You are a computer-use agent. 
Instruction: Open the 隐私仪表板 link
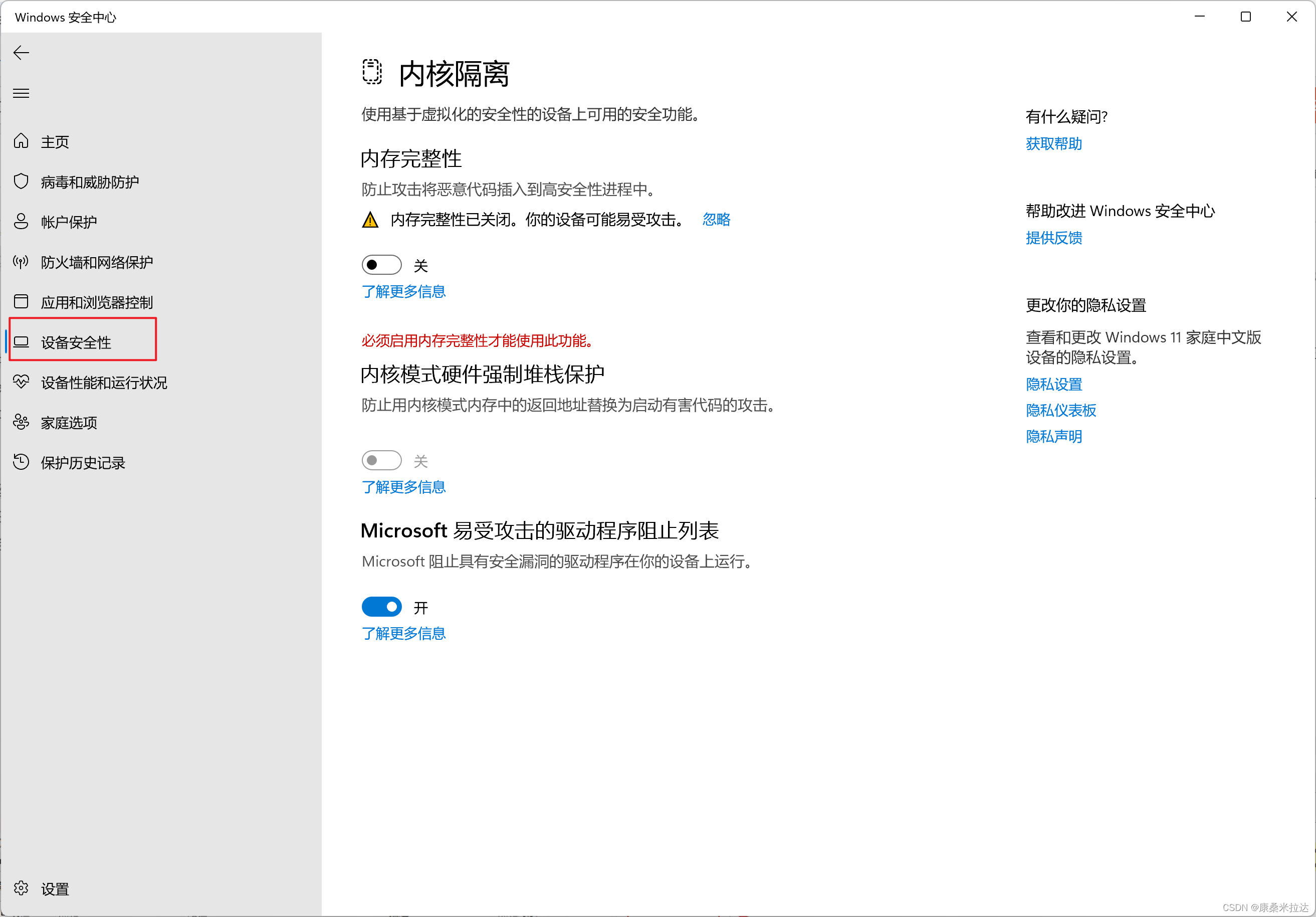pyautogui.click(x=1061, y=411)
